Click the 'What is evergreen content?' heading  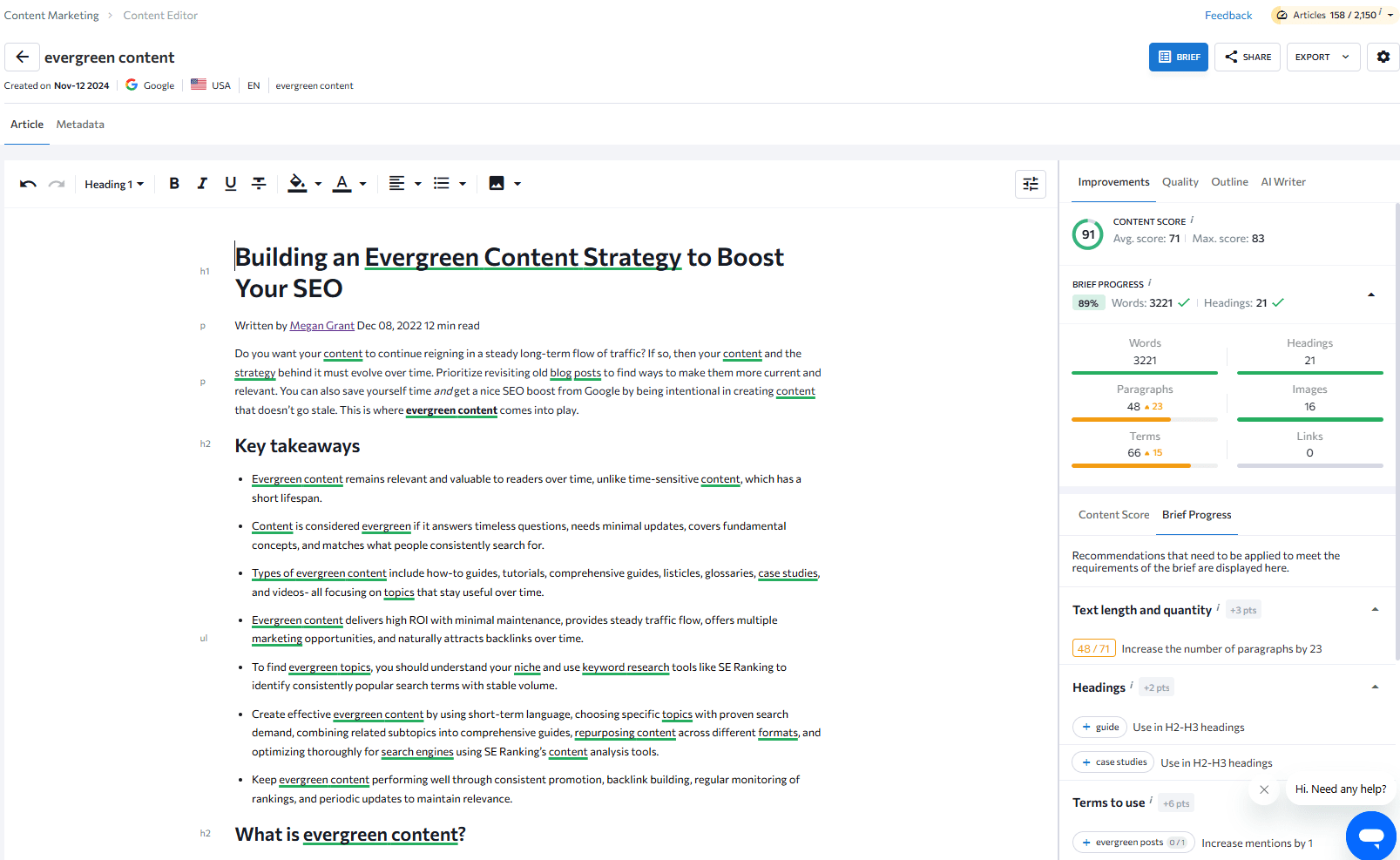(350, 835)
